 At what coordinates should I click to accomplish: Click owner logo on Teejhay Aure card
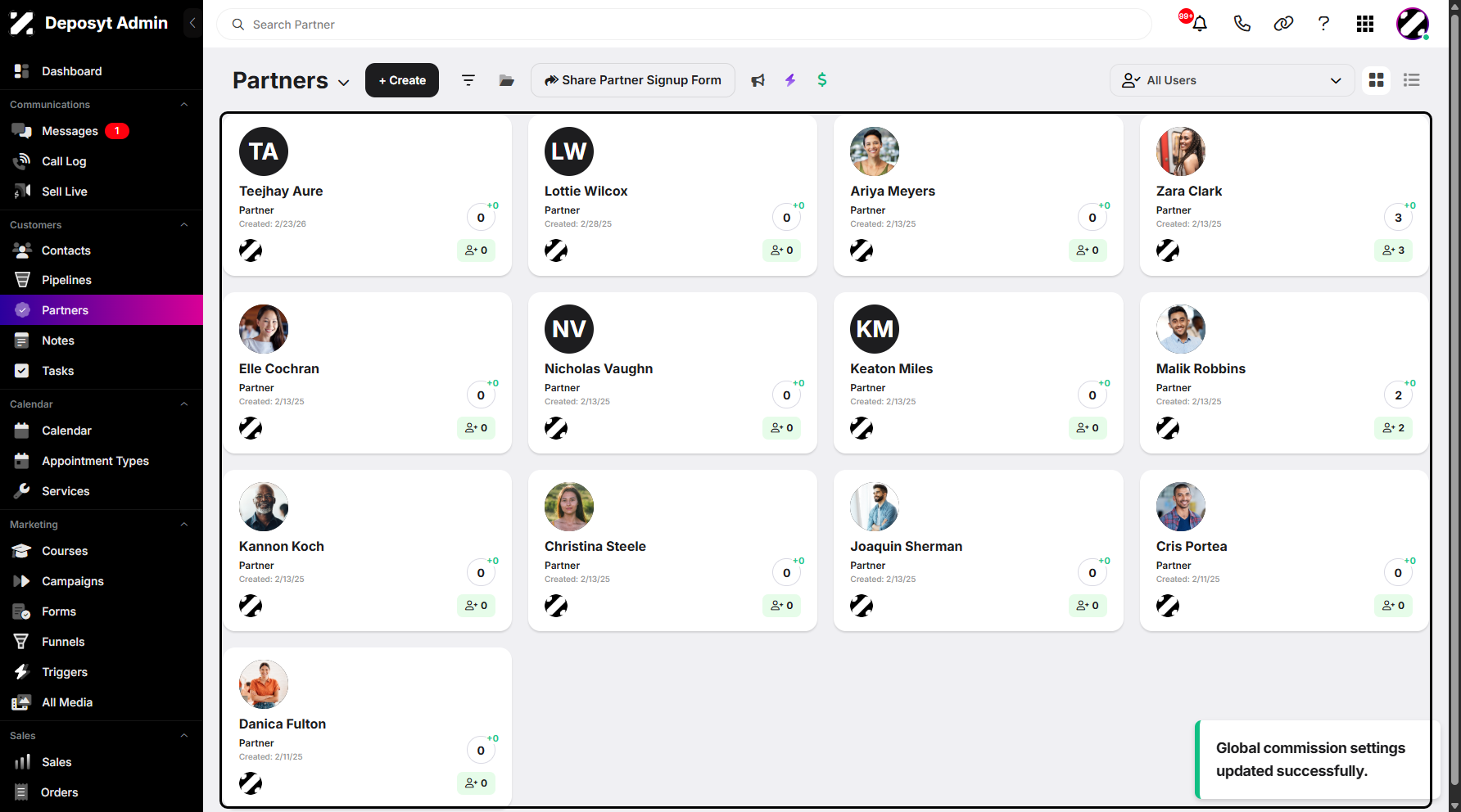tap(251, 250)
